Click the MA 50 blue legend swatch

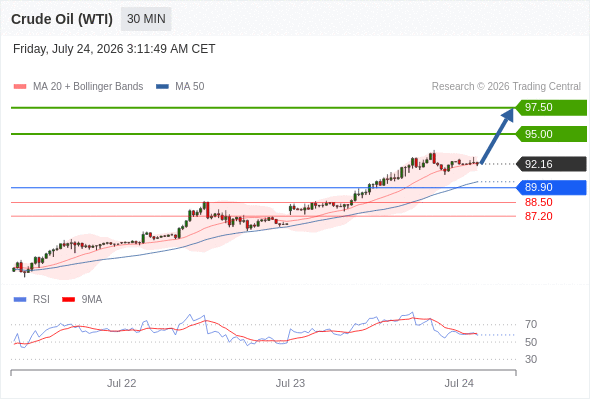162,87
